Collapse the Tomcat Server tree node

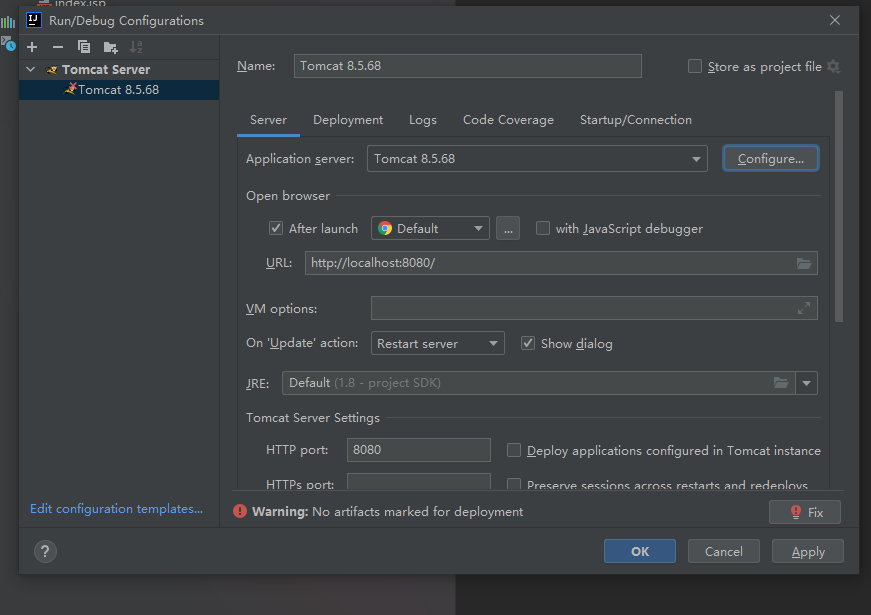point(31,69)
